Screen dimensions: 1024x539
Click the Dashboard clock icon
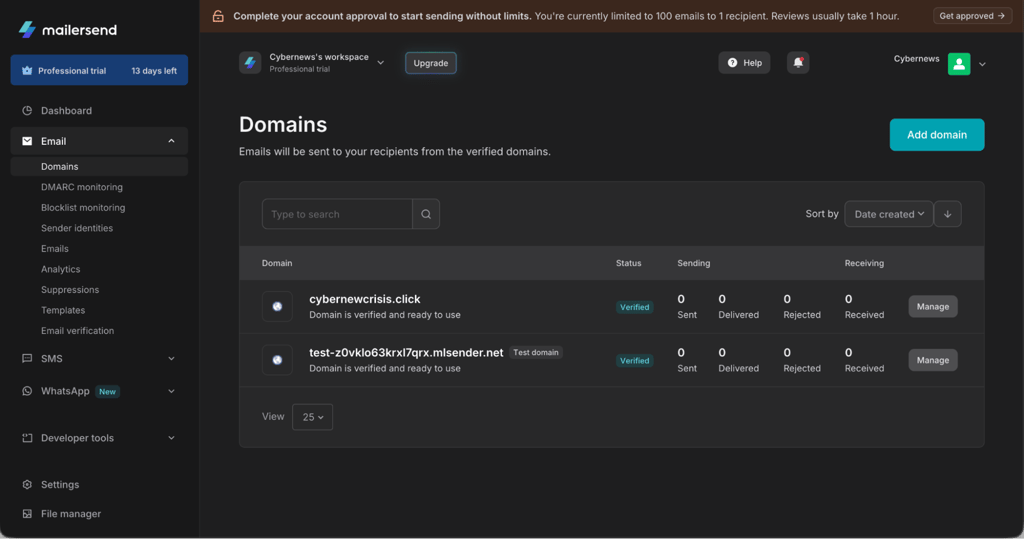coord(27,110)
